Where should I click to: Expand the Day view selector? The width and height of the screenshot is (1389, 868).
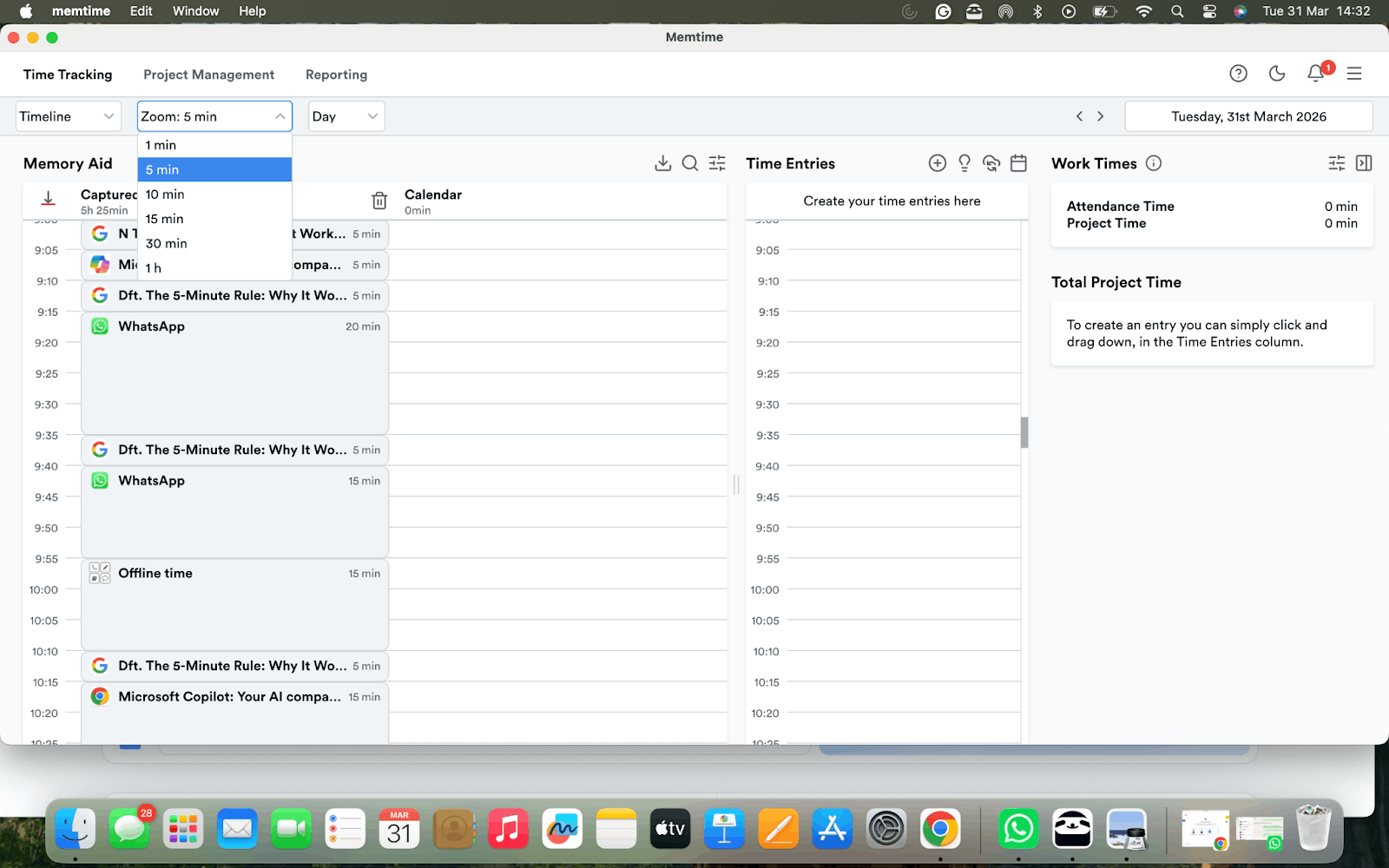[x=346, y=115]
